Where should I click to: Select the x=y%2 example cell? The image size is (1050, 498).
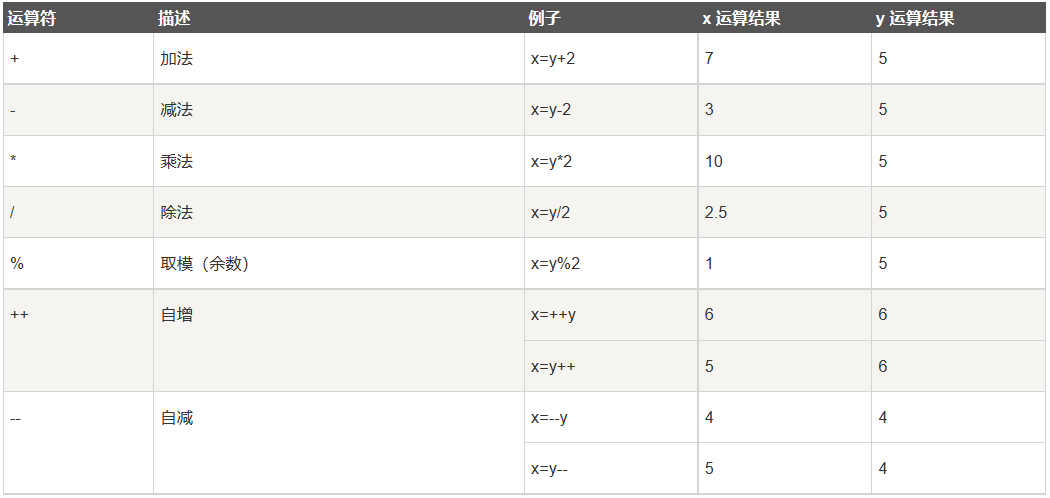pyautogui.click(x=611, y=263)
